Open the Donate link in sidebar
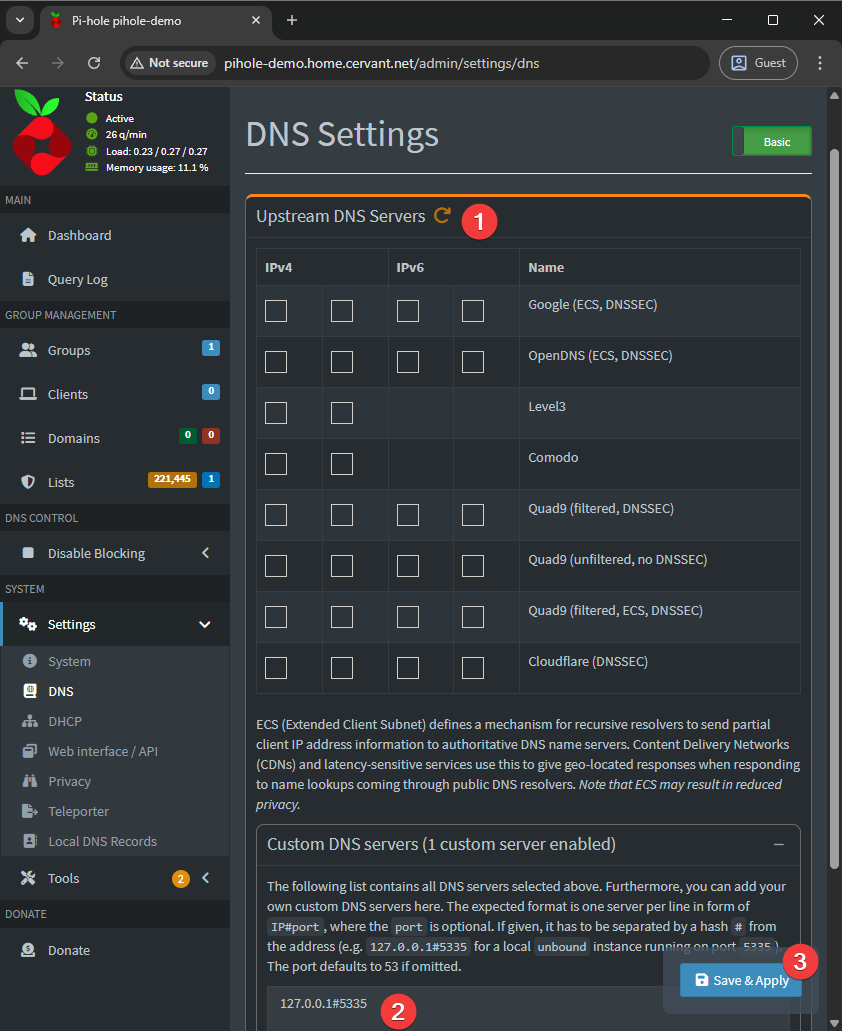 click(69, 951)
